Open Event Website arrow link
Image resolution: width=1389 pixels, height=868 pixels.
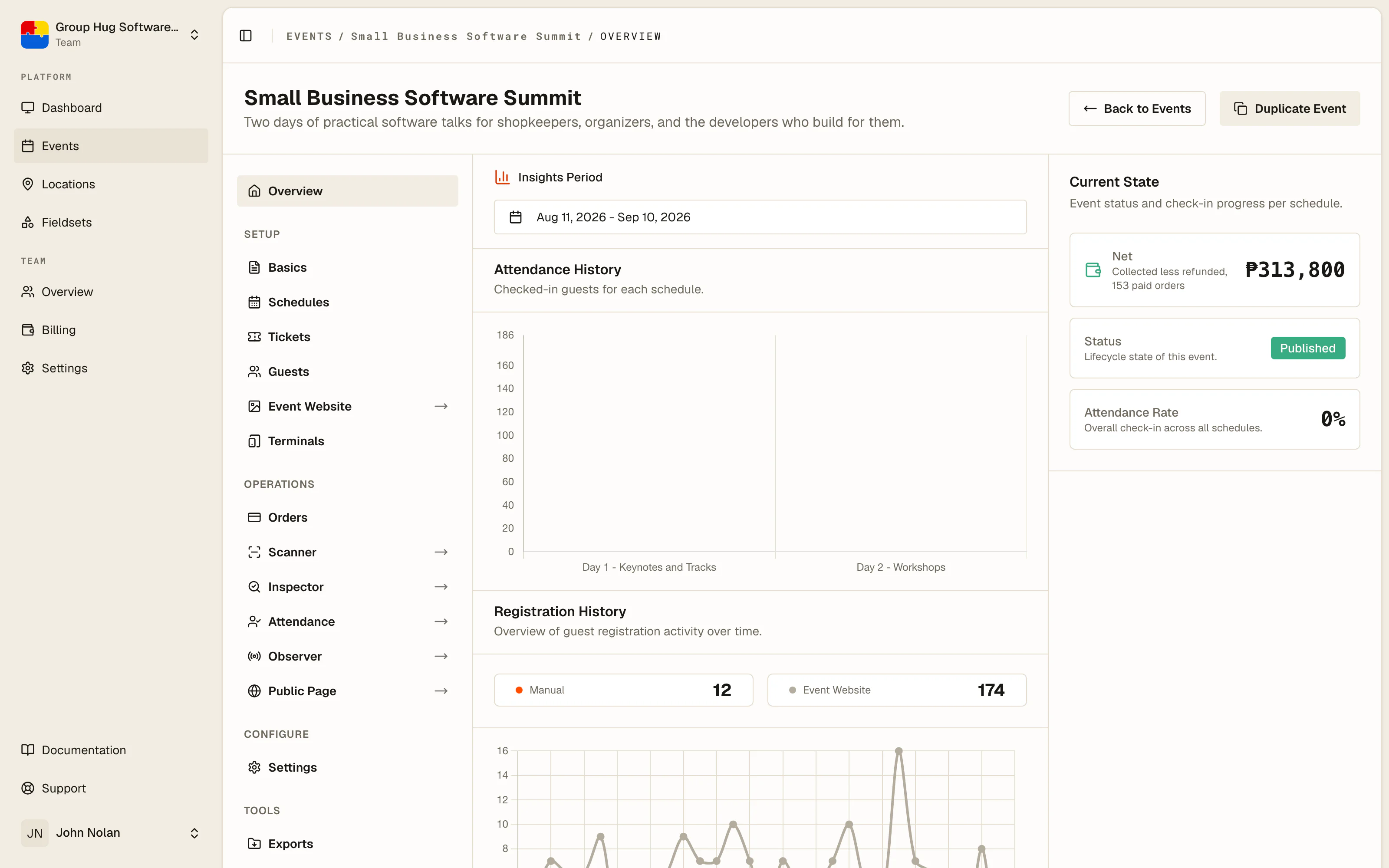[x=441, y=407]
